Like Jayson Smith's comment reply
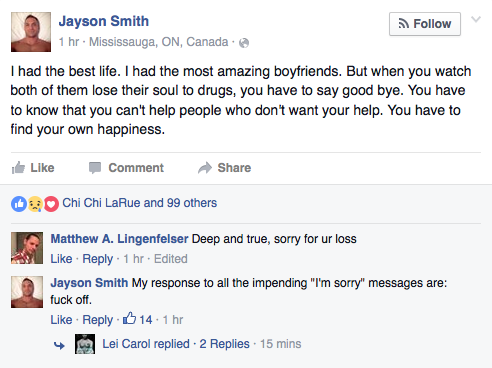The height and width of the screenshot is (368, 492). [x=61, y=320]
